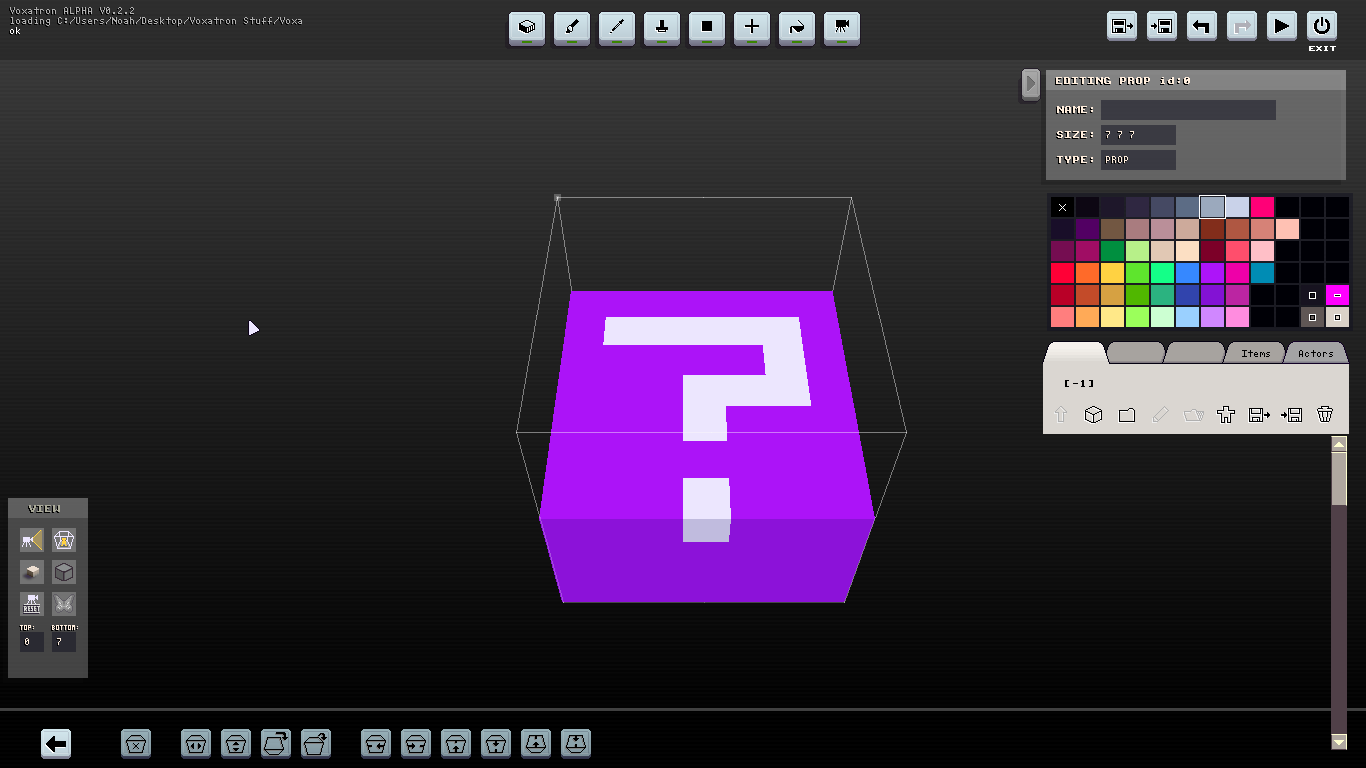Switch to the third unlabeled gray tab
1366x768 pixels.
1196,353
